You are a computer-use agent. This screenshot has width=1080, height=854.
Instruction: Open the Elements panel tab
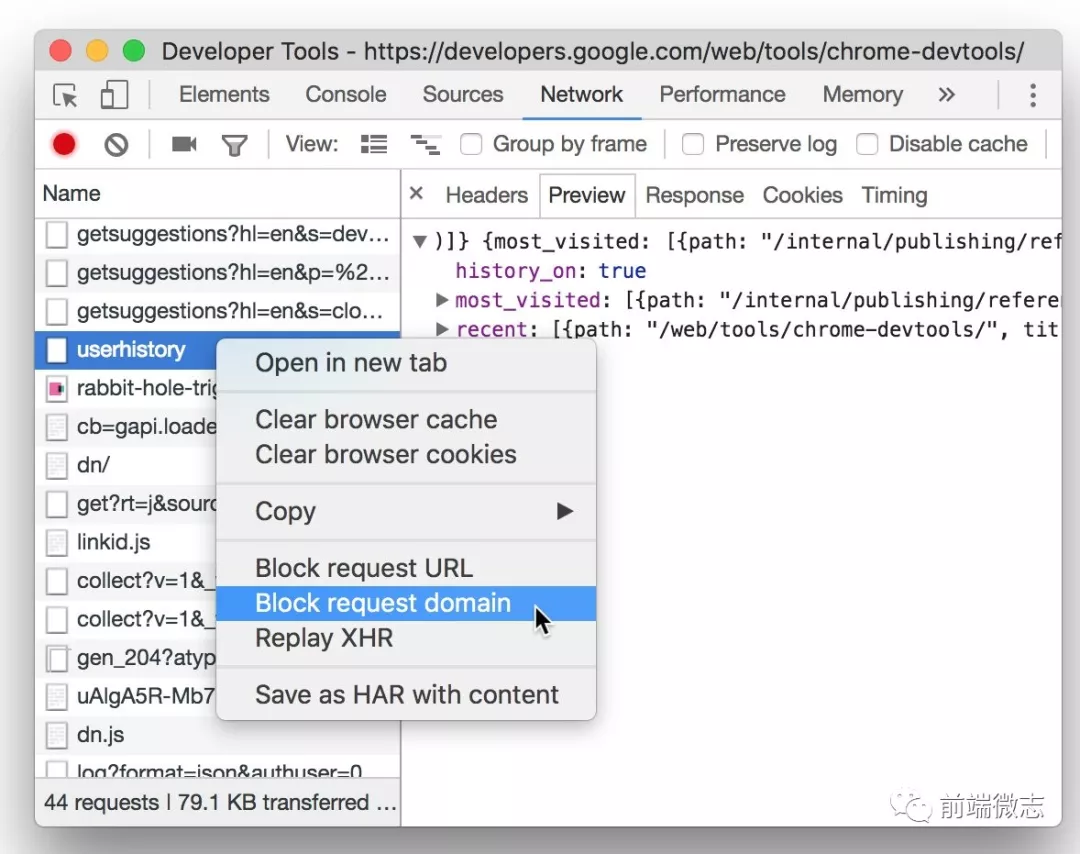coord(224,94)
